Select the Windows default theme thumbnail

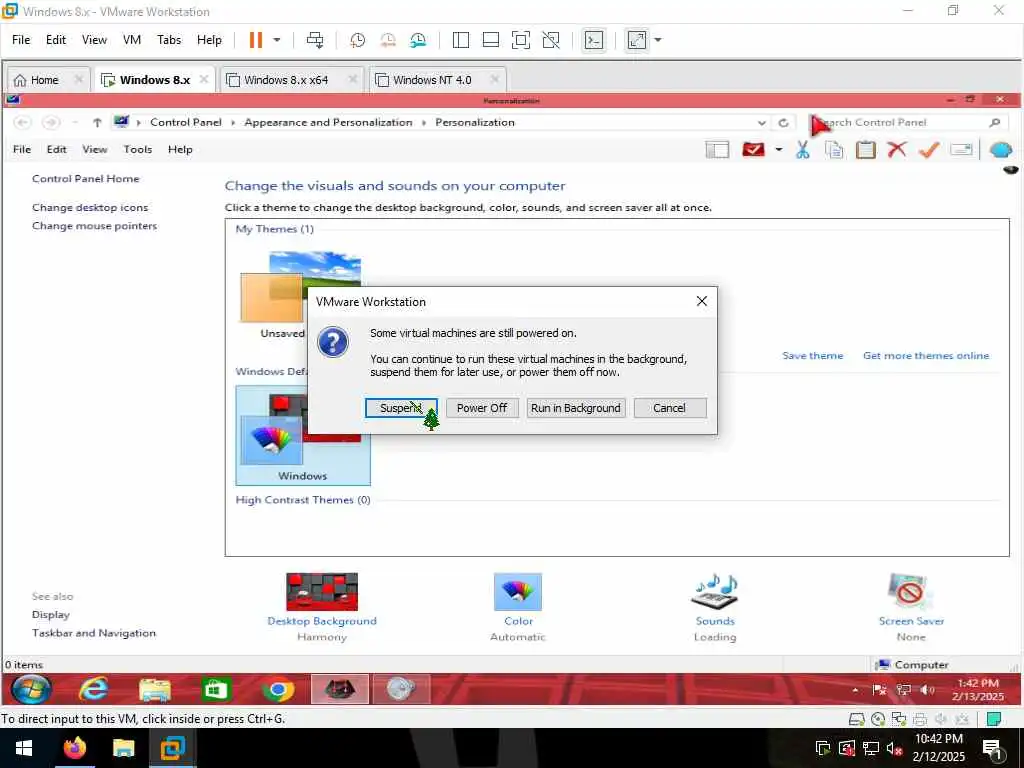point(302,435)
